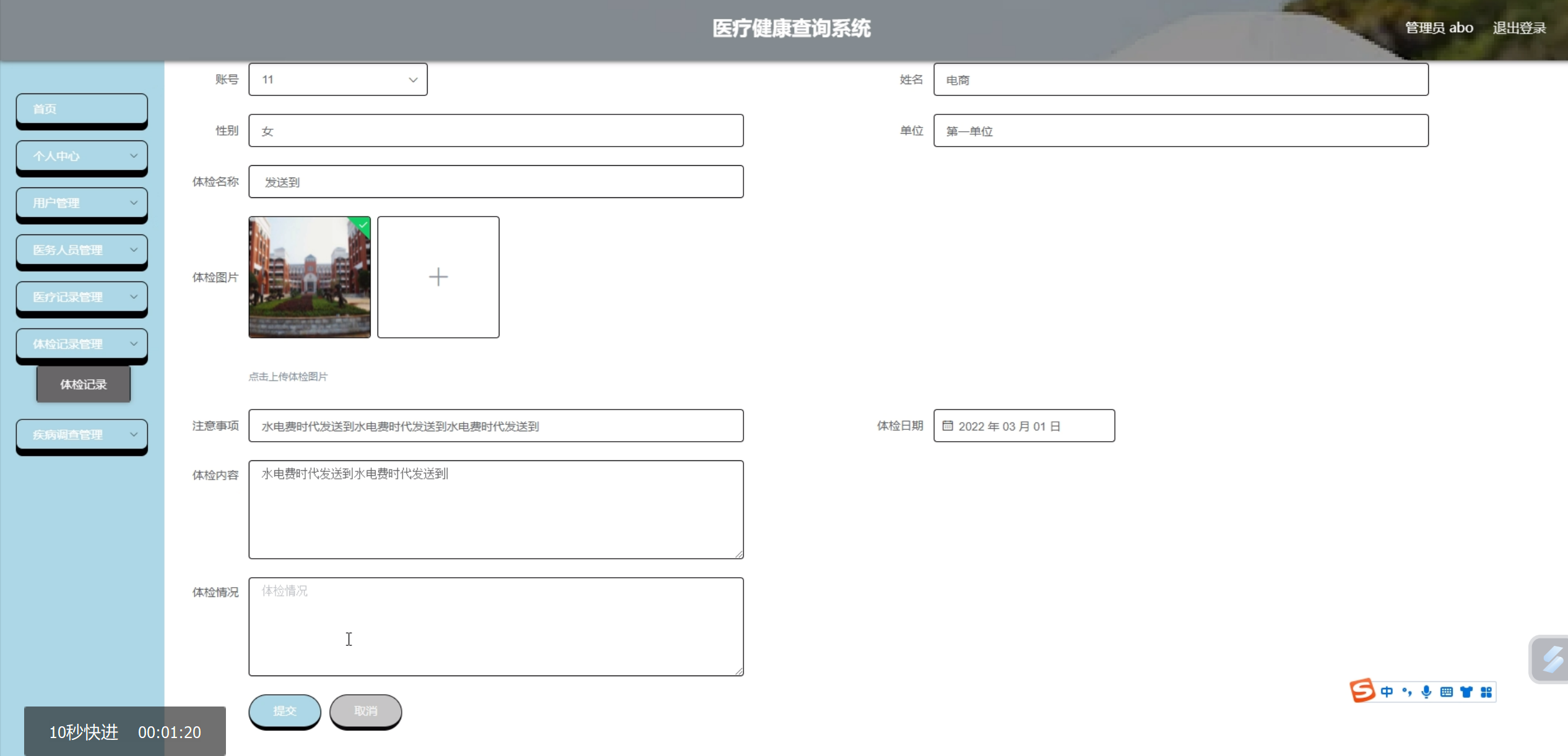Open the Sogou toolbox grid icon
This screenshot has width=1568, height=756.
[x=1486, y=692]
